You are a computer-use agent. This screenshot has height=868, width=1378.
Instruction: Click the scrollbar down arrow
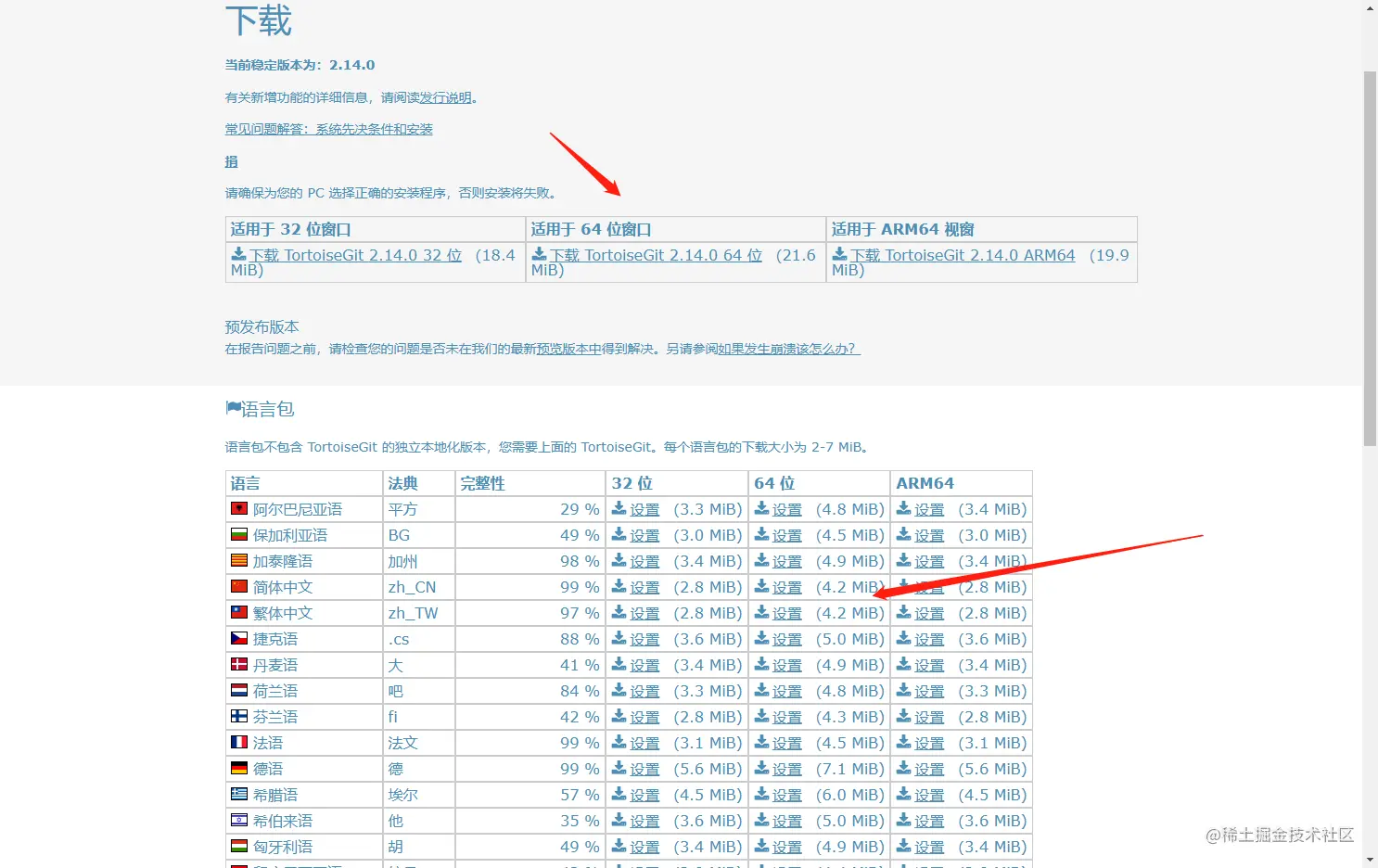coord(1370,860)
